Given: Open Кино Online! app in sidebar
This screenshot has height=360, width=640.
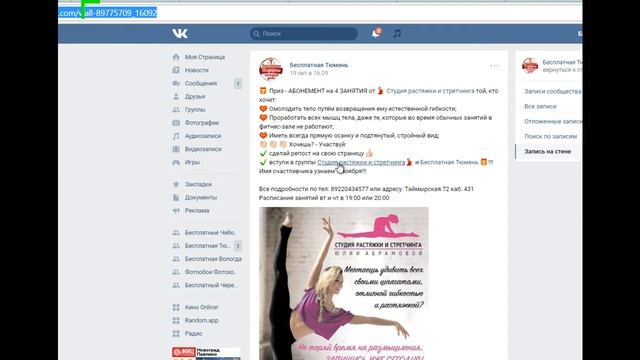Looking at the screenshot, I should coord(201,307).
